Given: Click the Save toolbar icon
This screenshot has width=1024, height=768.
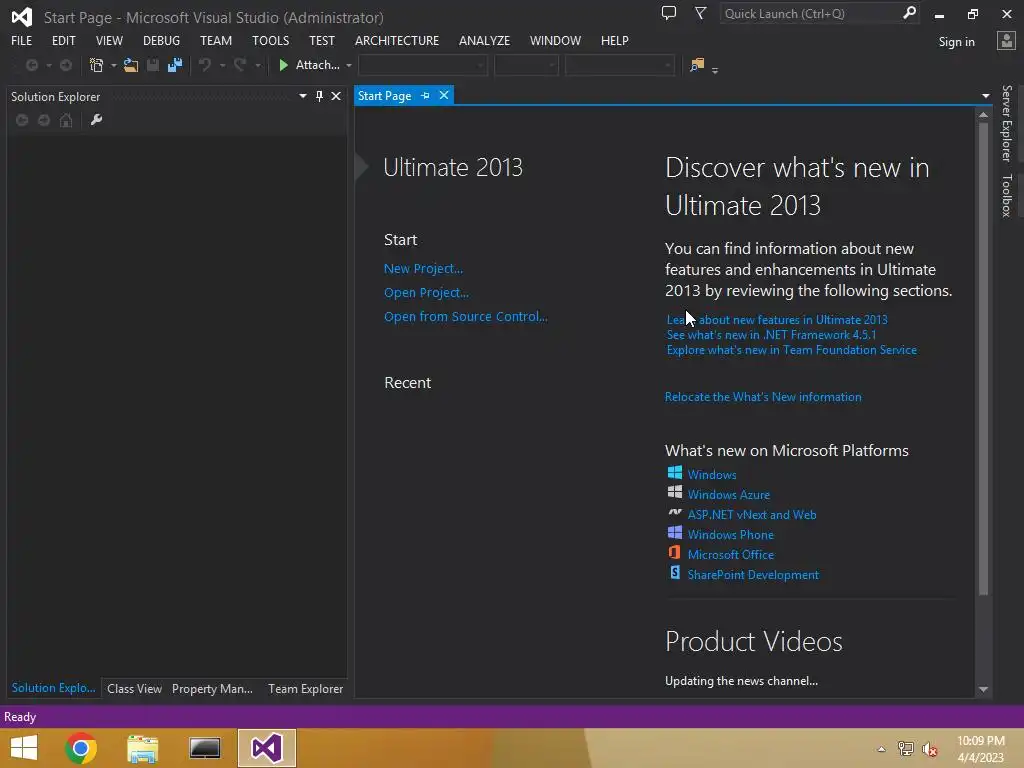Looking at the screenshot, I should (153, 65).
